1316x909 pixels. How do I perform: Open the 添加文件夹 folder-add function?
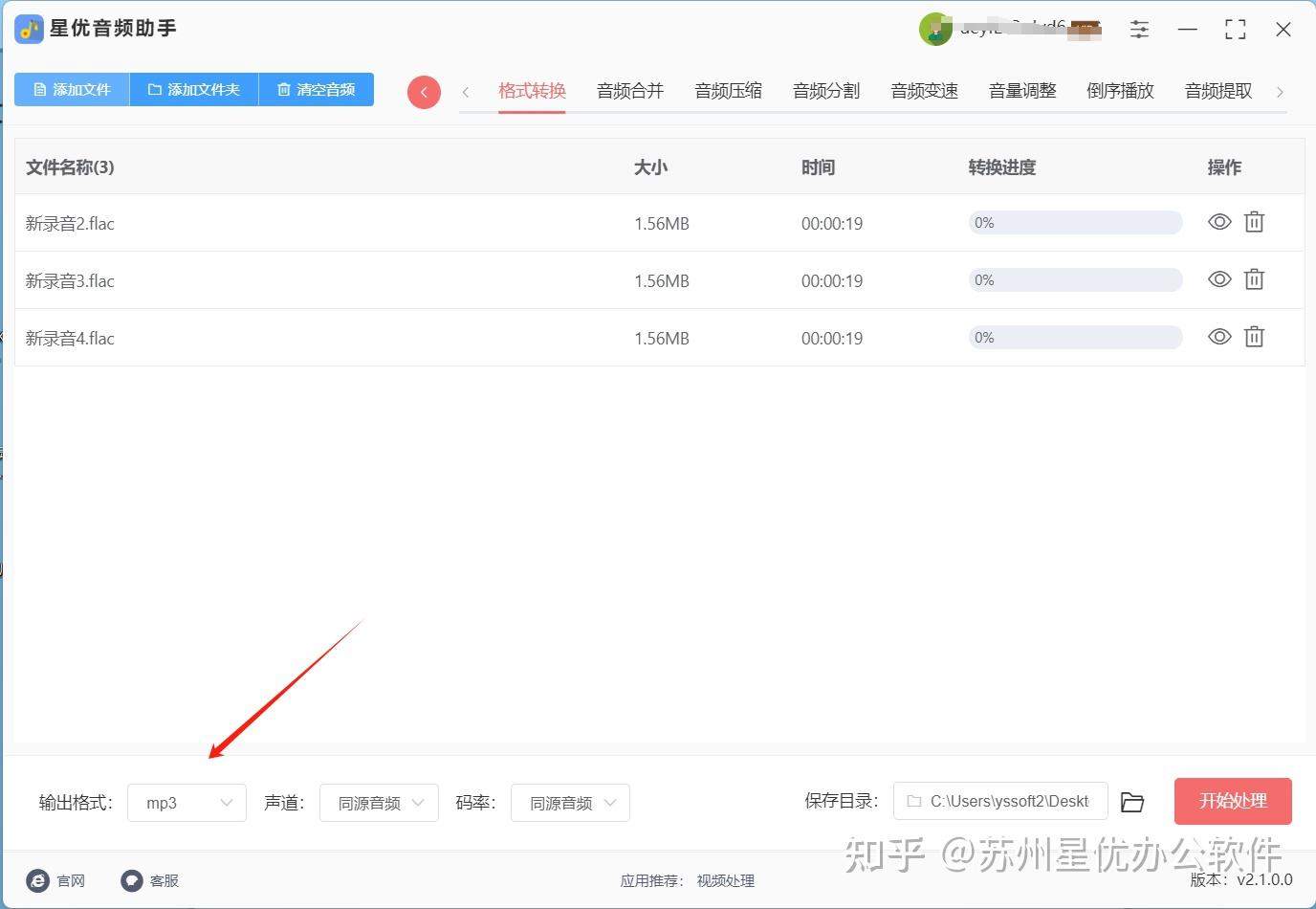(193, 89)
